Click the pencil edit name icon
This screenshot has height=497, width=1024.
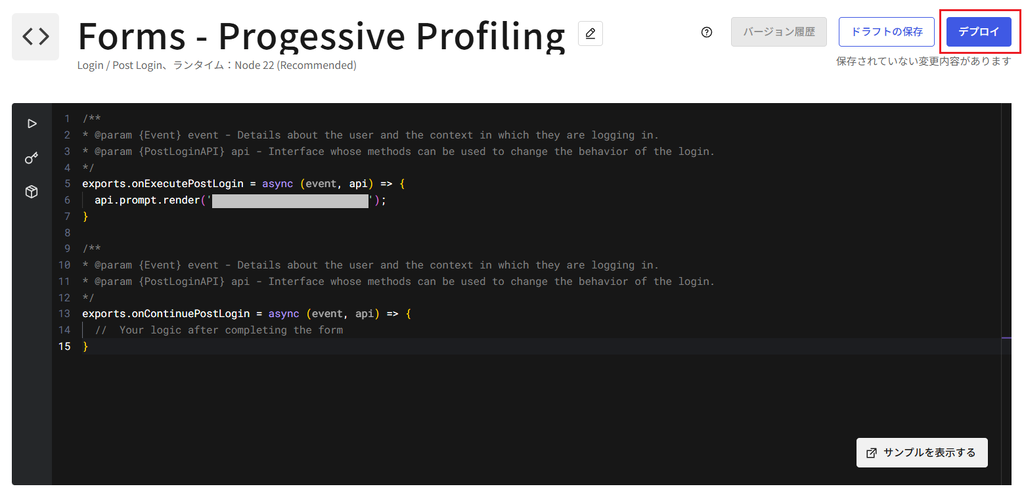click(590, 33)
